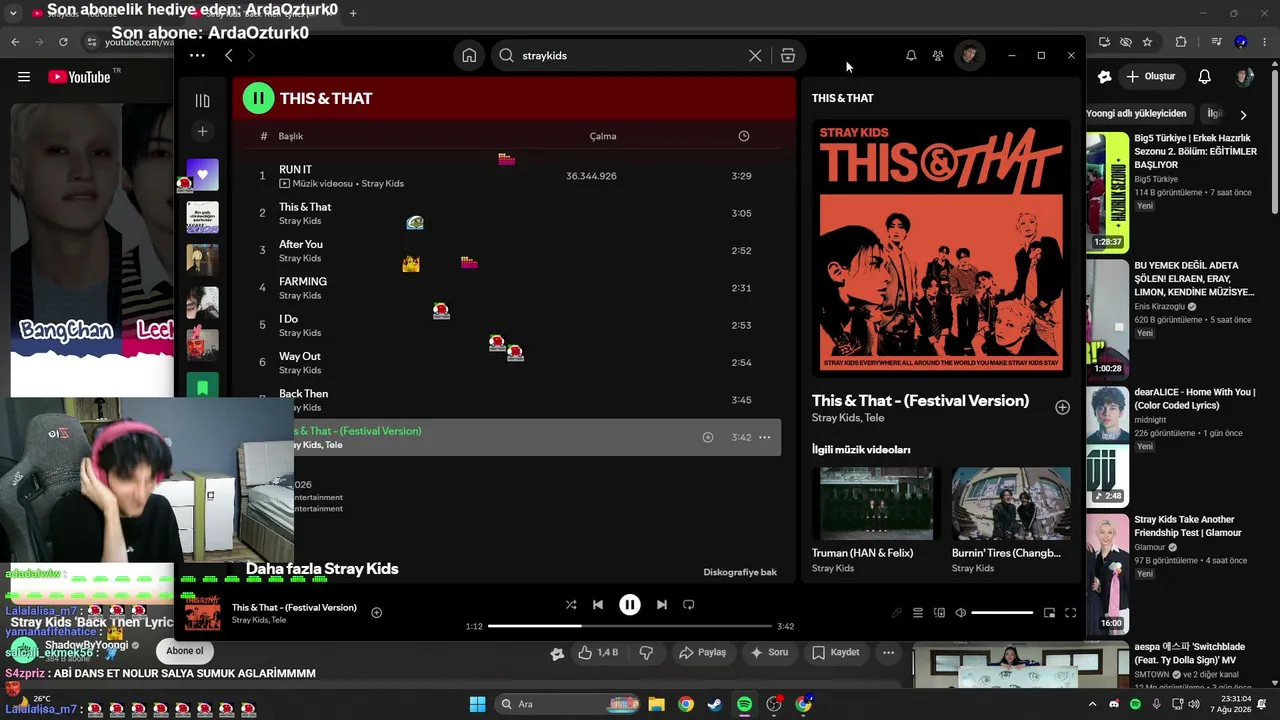Open Spotify profile avatar menu
This screenshot has width=1280, height=720.
click(x=969, y=56)
